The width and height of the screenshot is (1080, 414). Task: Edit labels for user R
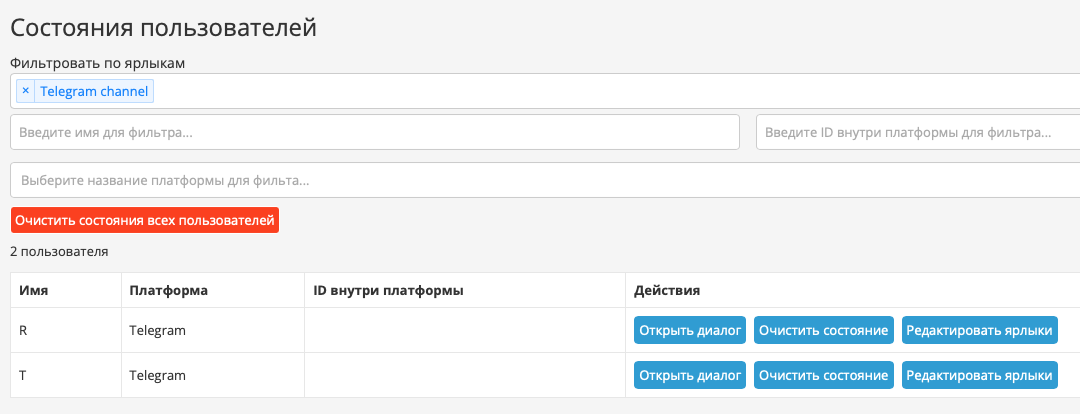[979, 331]
